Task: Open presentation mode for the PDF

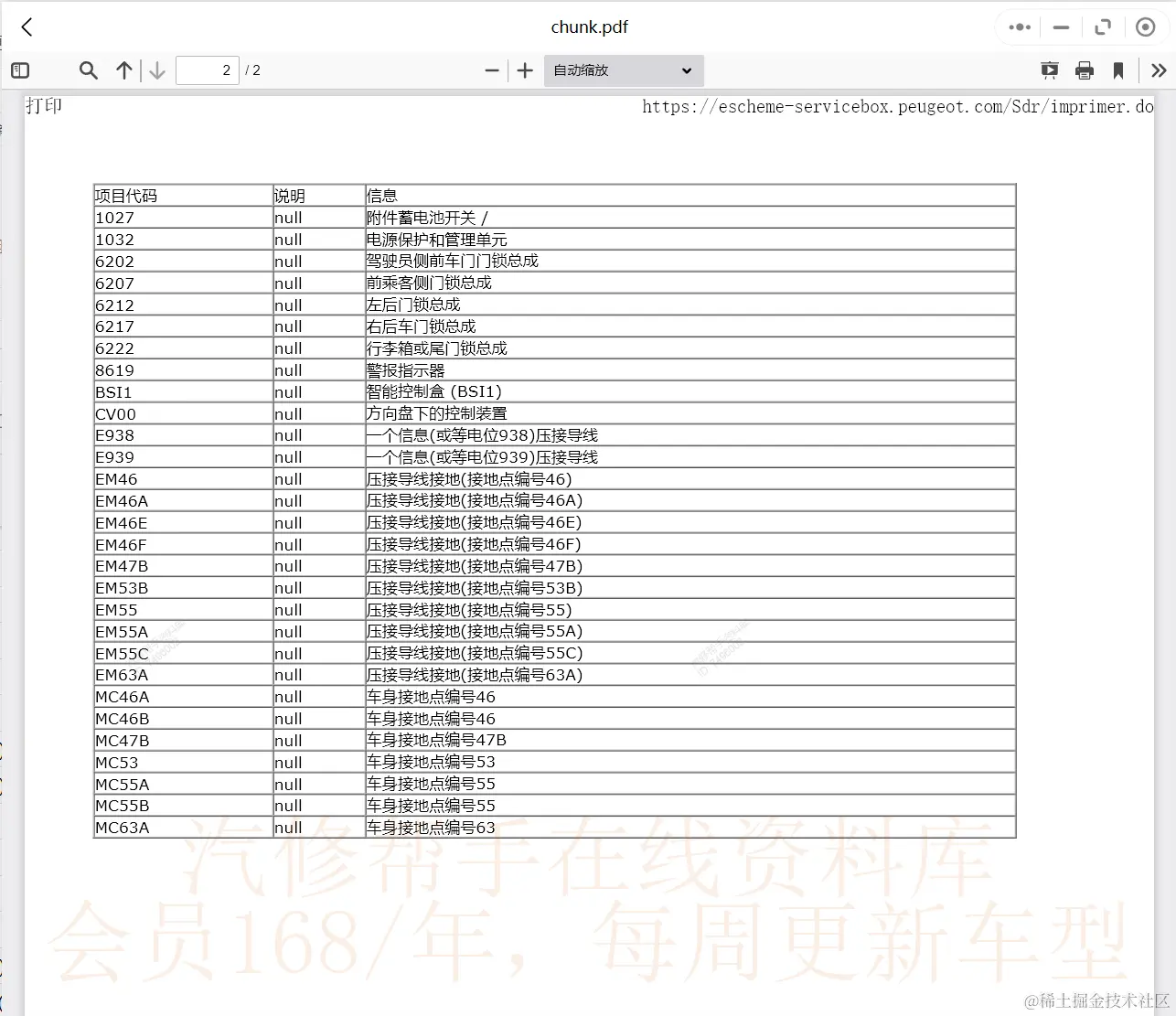Action: (1049, 70)
